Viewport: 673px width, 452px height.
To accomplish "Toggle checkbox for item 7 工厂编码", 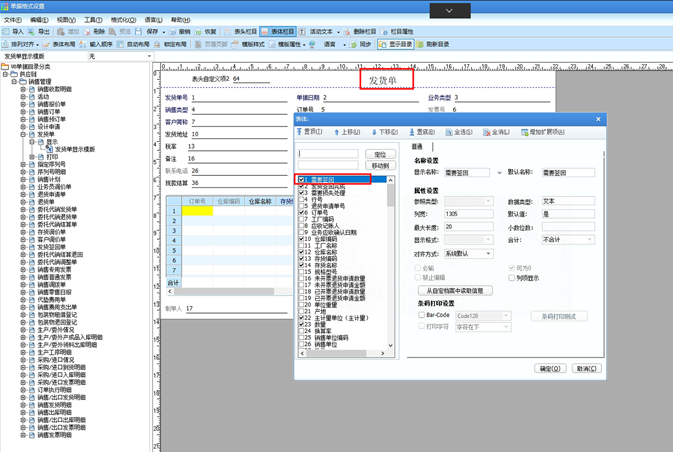I will pos(301,219).
